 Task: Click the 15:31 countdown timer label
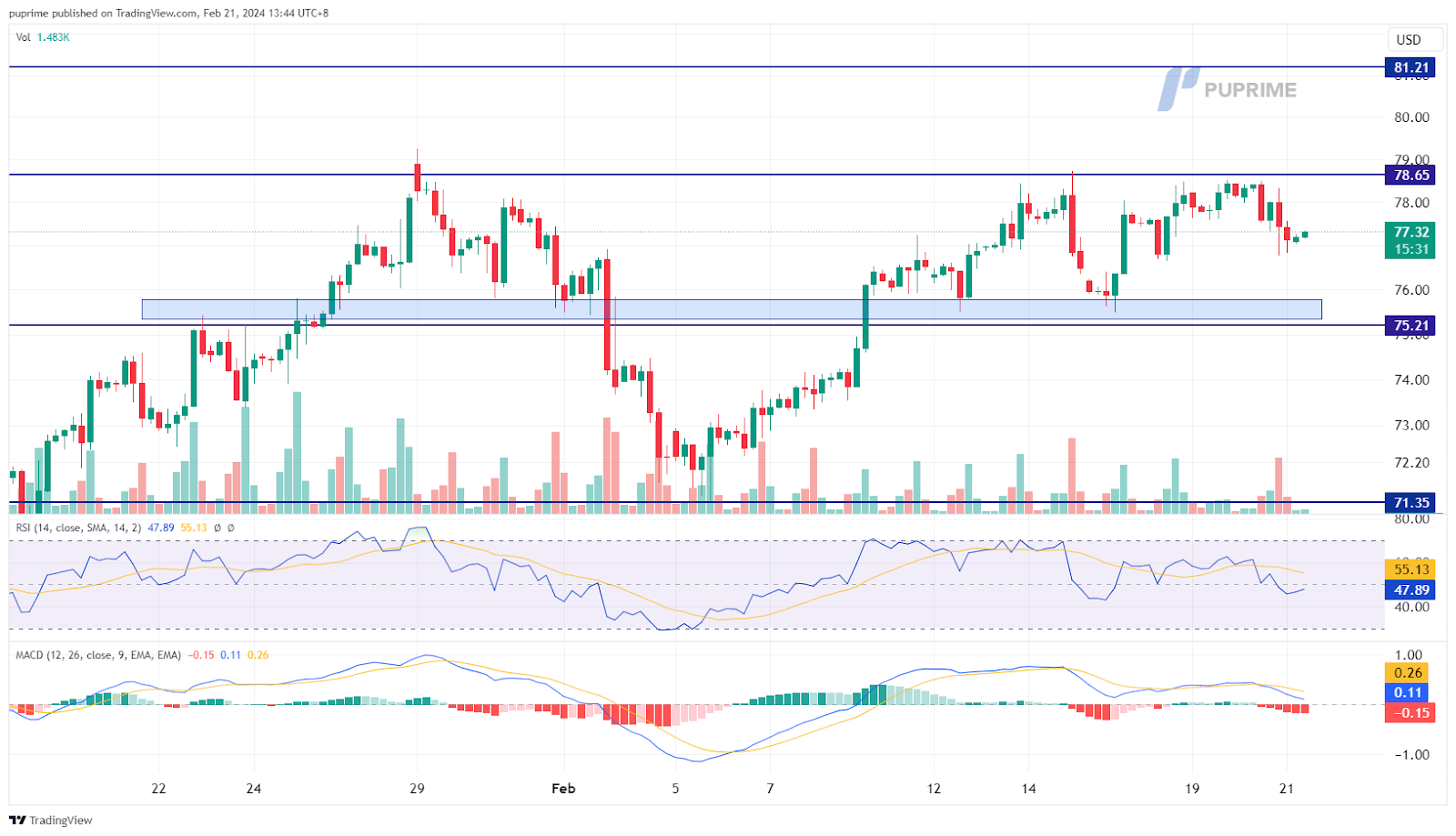coord(1410,249)
